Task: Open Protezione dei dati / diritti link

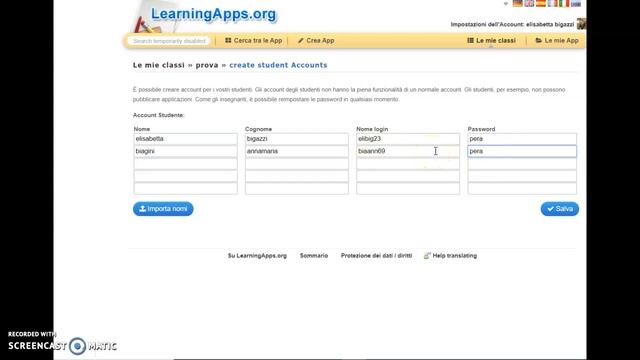Action: click(x=376, y=256)
